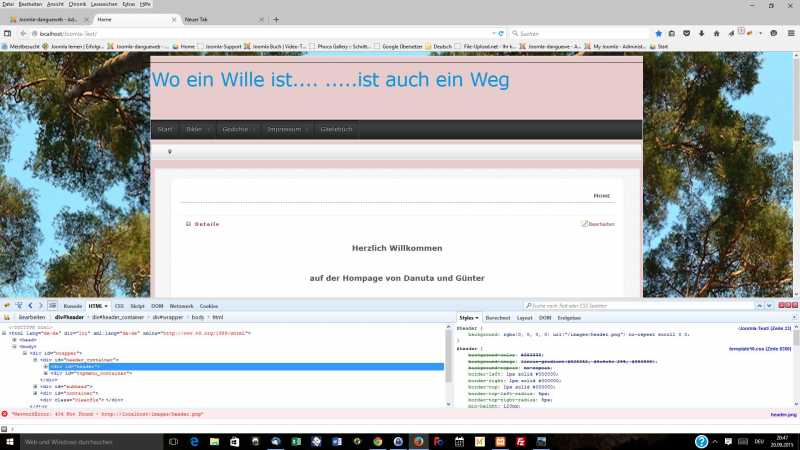The image size is (800, 450).
Task: Click the edit icon next to Bearbeiten on the page
Action: click(584, 223)
